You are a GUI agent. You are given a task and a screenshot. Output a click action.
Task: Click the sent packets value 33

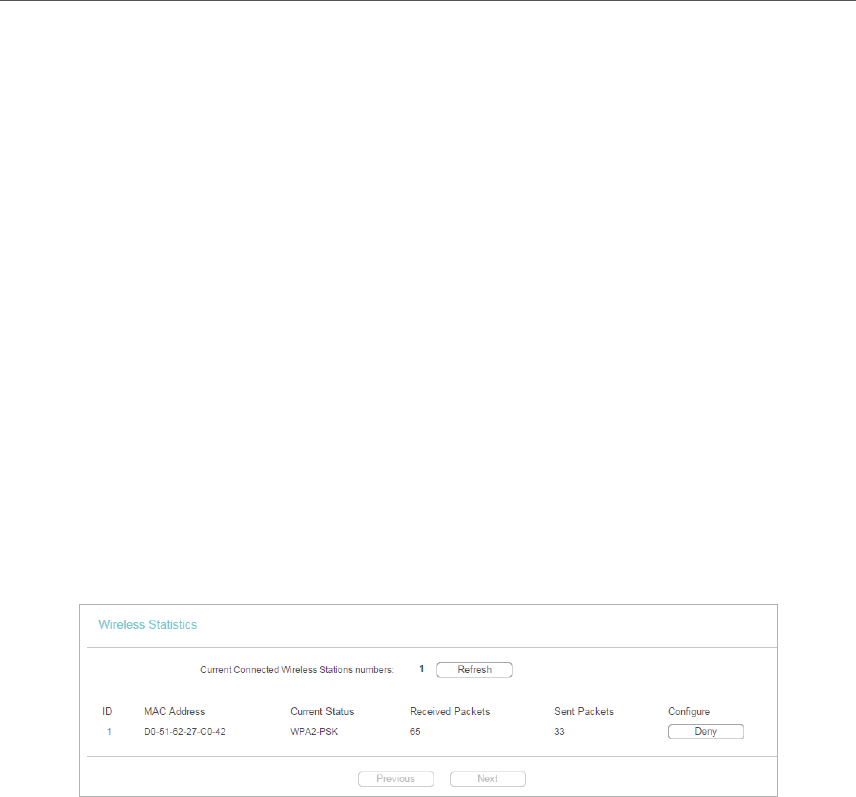tap(559, 731)
